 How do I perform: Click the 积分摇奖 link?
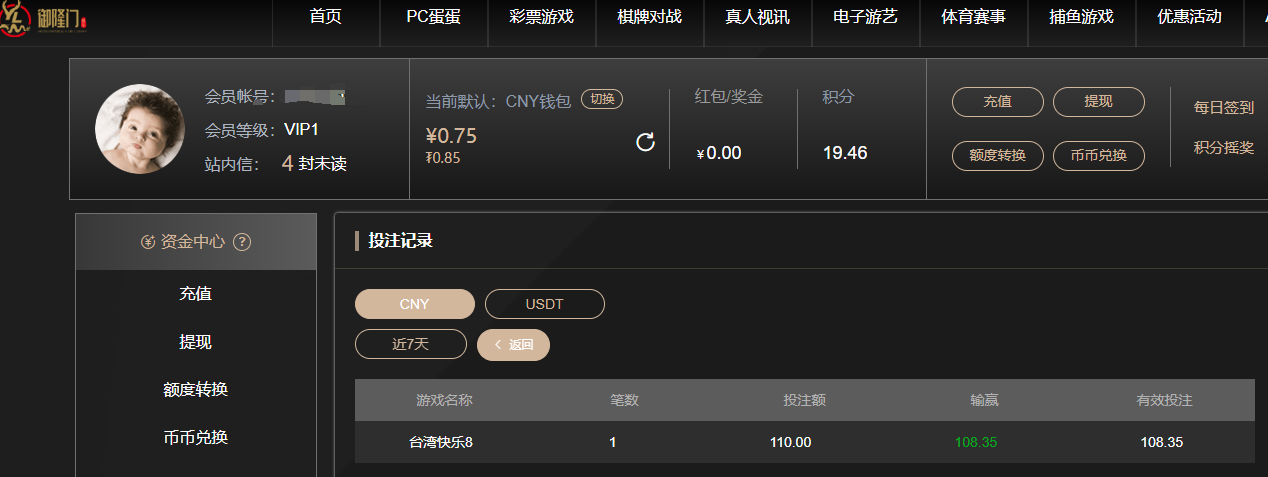1224,148
